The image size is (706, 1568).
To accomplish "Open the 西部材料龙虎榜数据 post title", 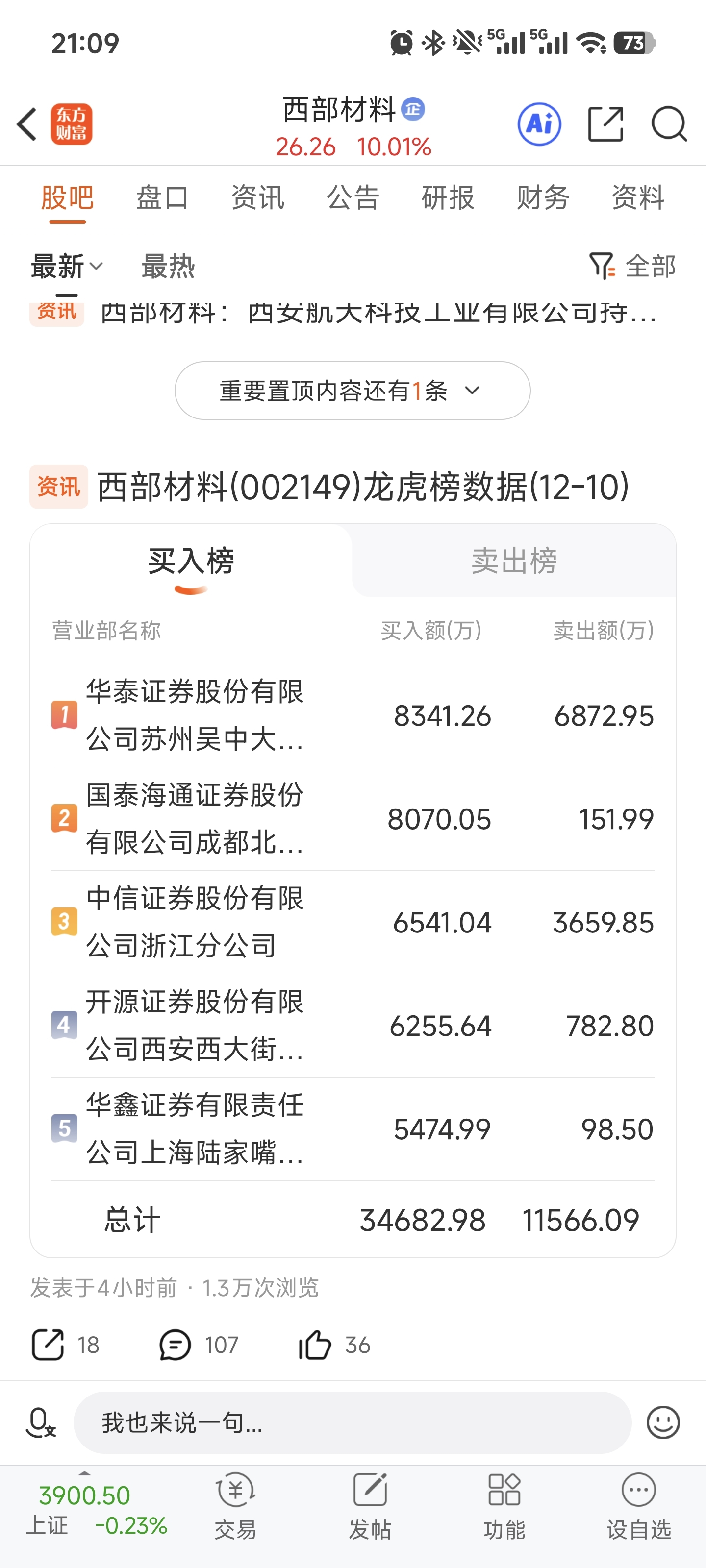I will 363,487.
